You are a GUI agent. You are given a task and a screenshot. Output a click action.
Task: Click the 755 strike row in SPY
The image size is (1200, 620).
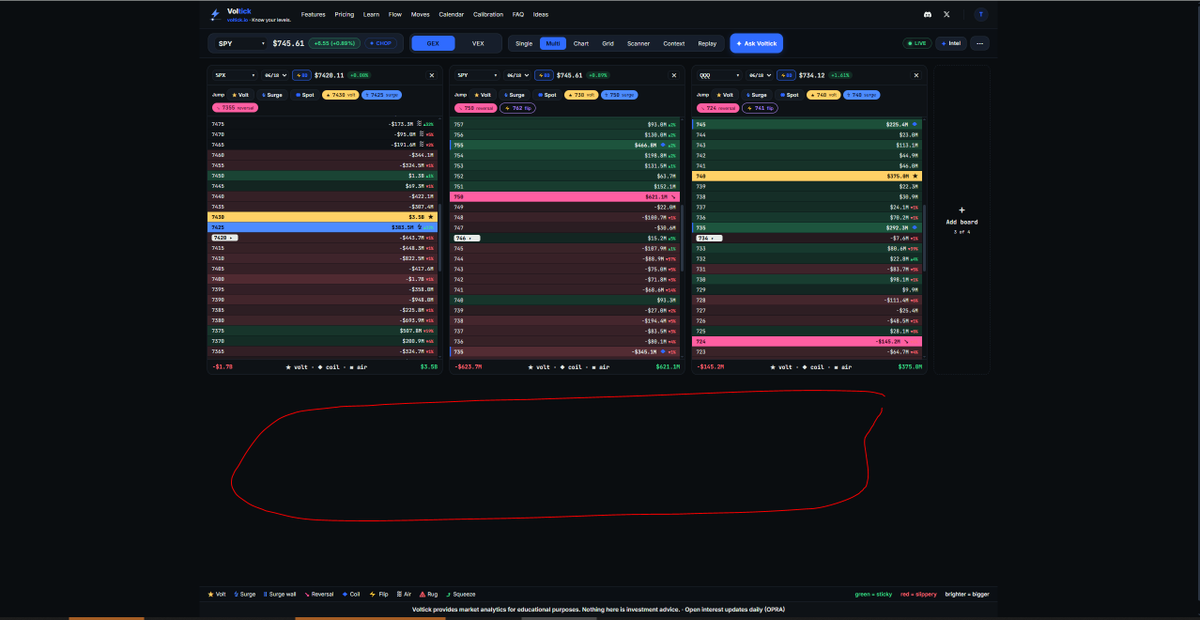click(x=565, y=144)
